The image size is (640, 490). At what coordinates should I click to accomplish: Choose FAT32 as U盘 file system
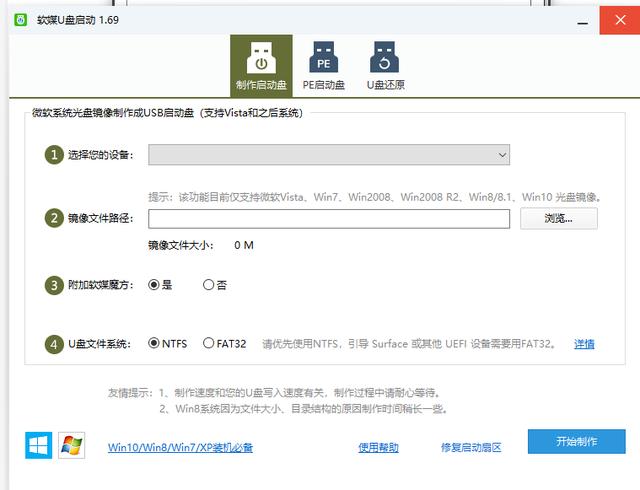click(x=208, y=343)
